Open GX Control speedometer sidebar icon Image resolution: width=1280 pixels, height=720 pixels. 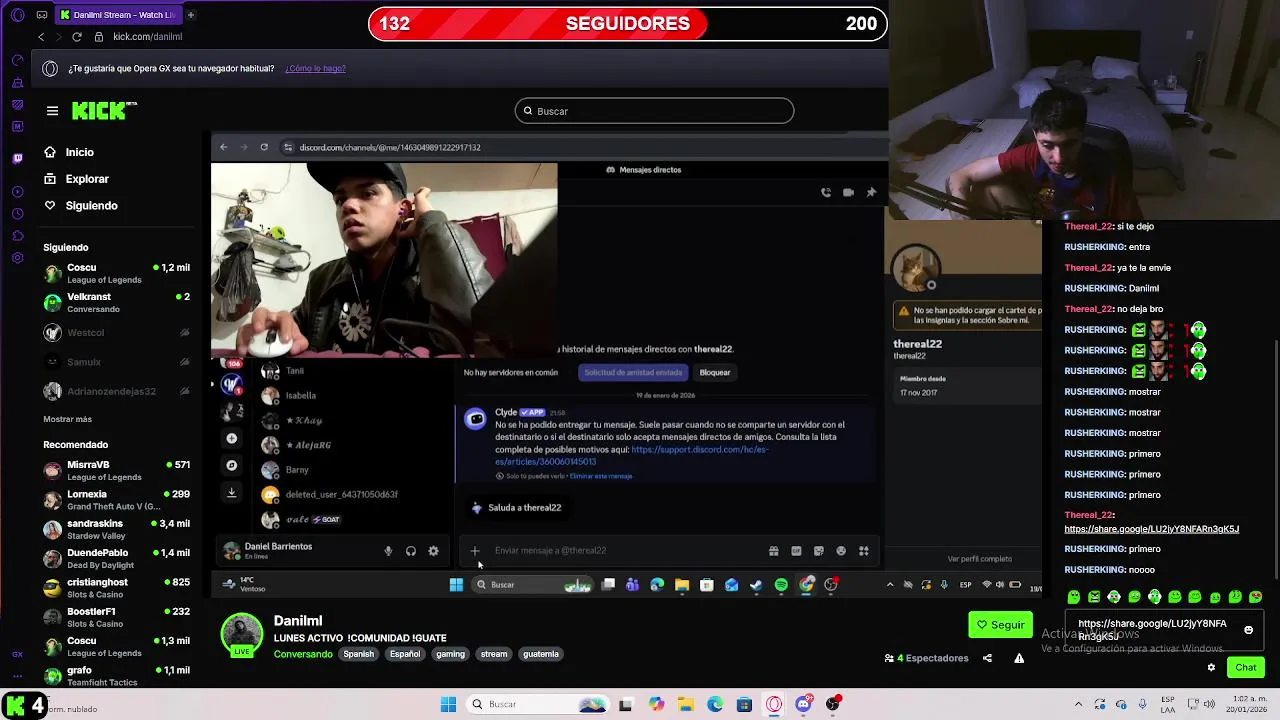tap(17, 60)
